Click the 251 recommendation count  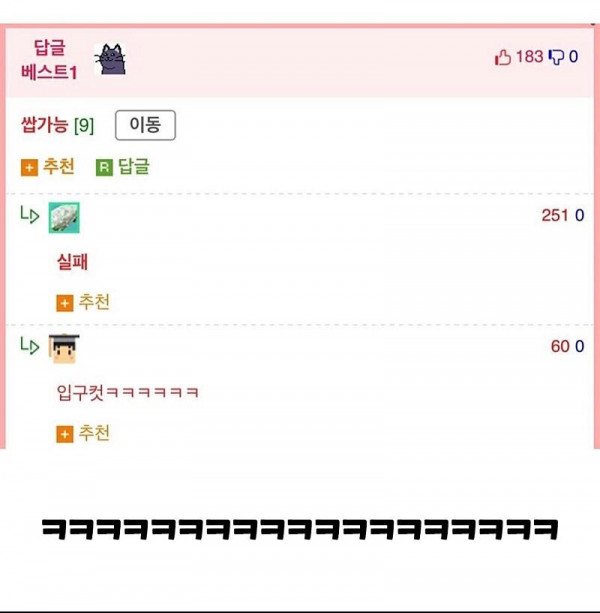point(555,215)
